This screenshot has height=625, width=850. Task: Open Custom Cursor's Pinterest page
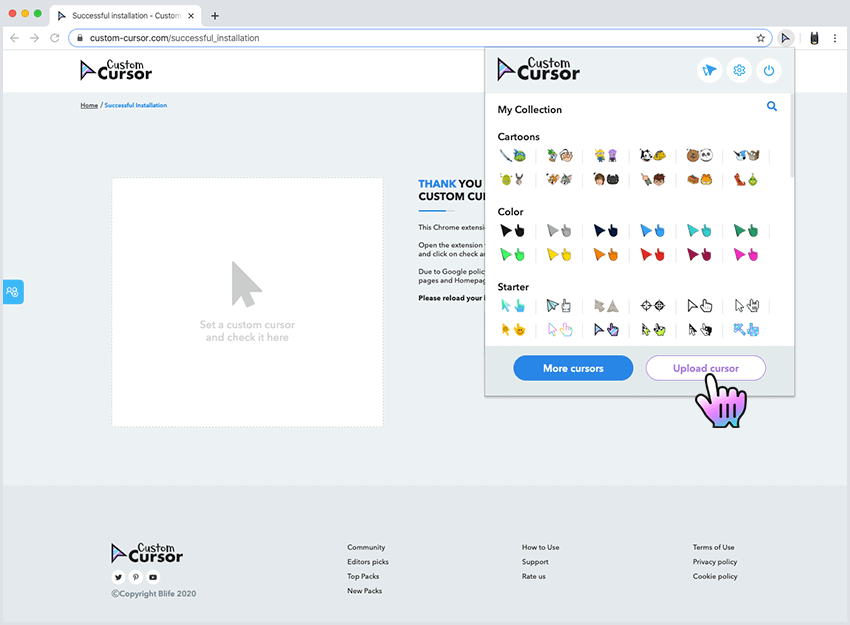tap(135, 577)
